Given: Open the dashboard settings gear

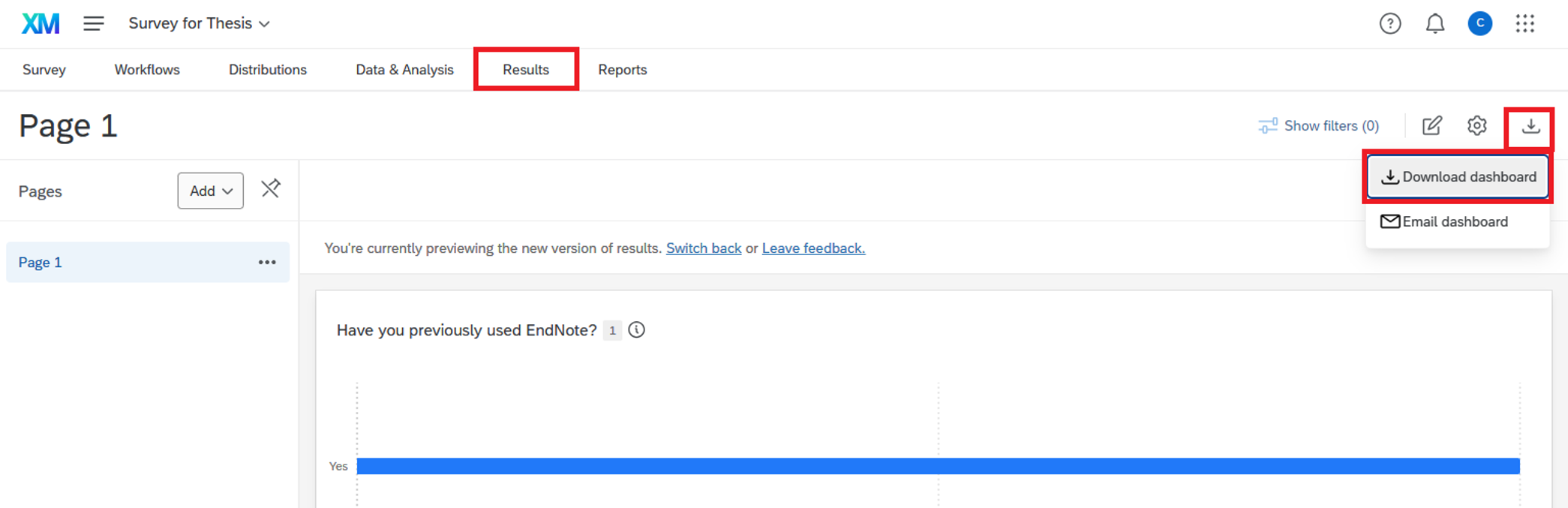Looking at the screenshot, I should coord(1476,126).
